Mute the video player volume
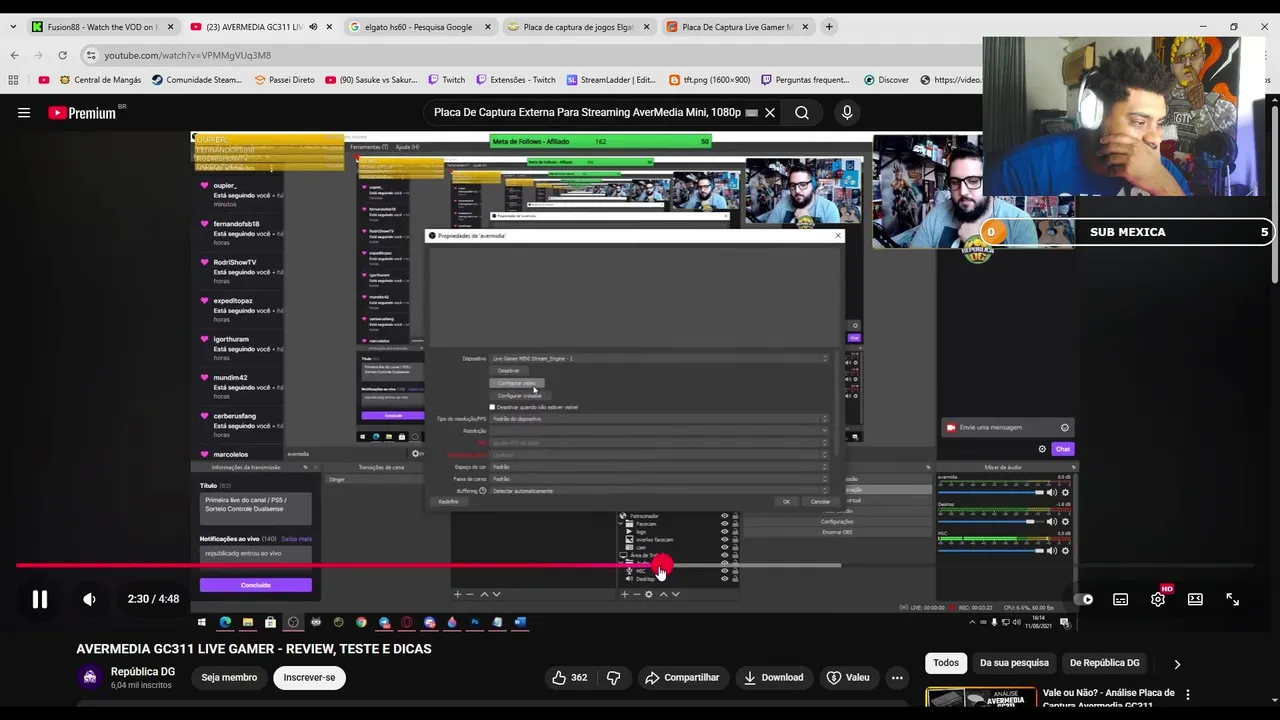The width and height of the screenshot is (1280, 720). (x=89, y=599)
